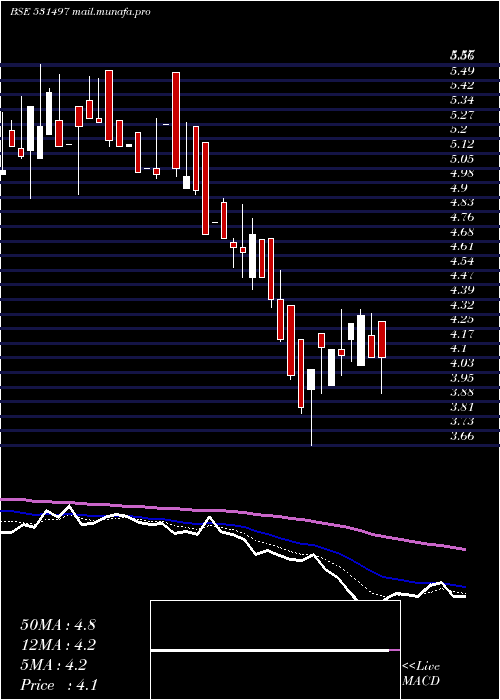Click the thick white 5MA line

(x=232, y=535)
